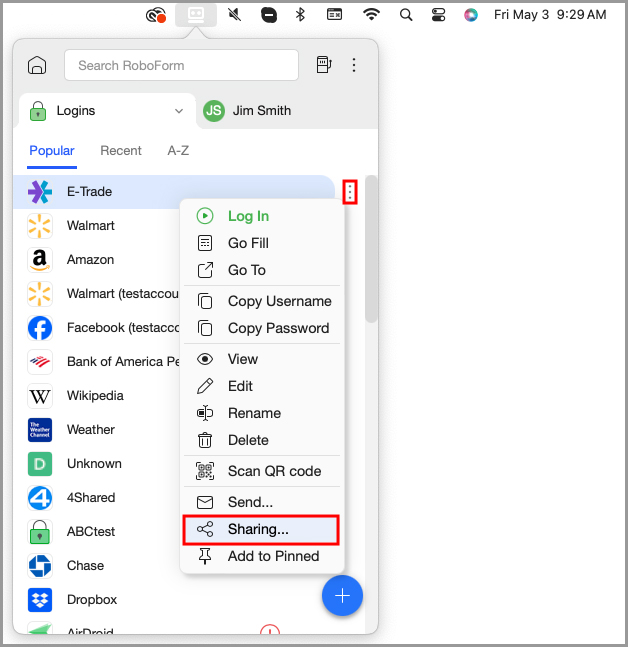Click the Walmart spark icon
Image resolution: width=628 pixels, height=647 pixels.
(x=40, y=226)
